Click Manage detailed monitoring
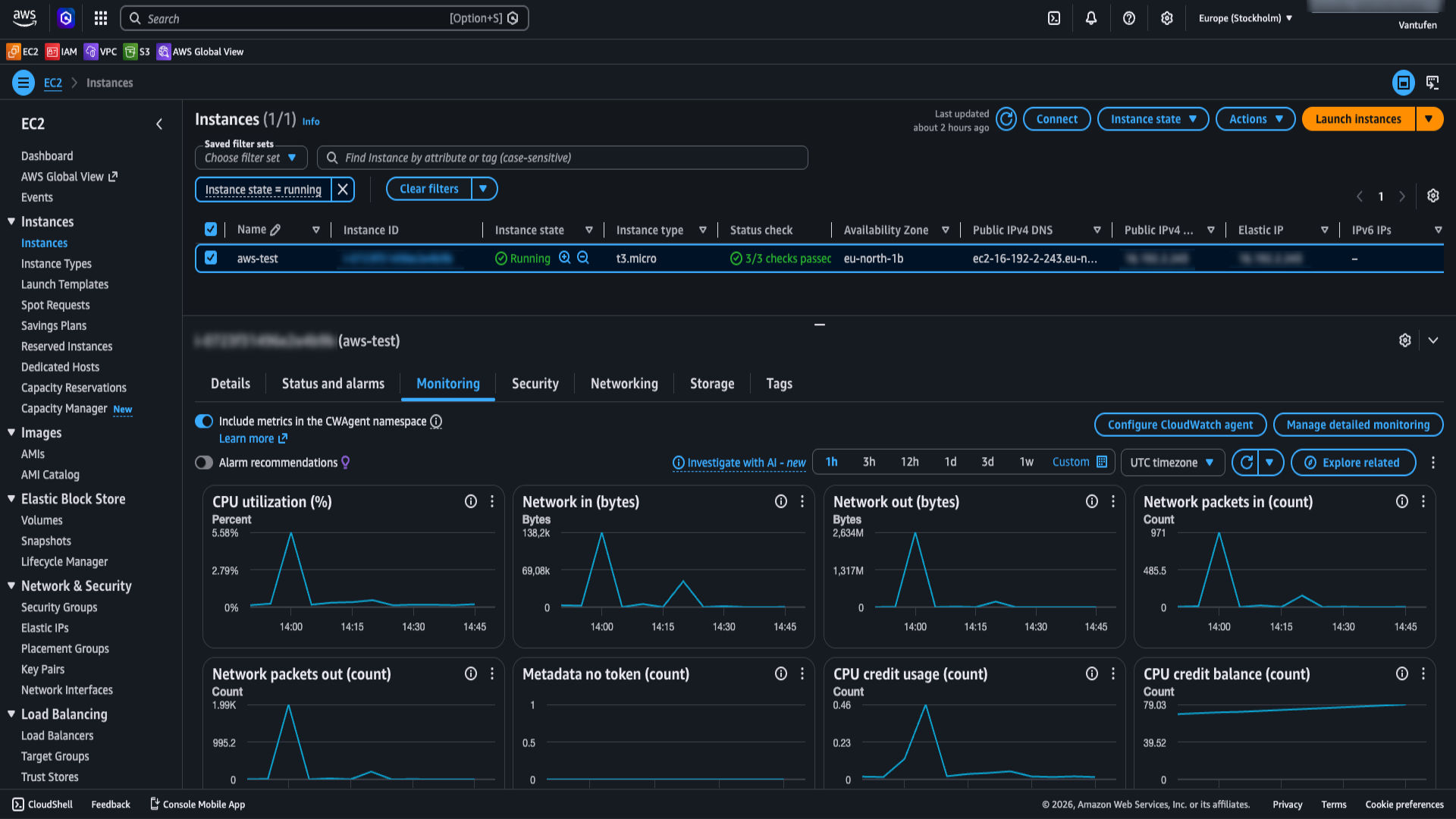 (1357, 425)
